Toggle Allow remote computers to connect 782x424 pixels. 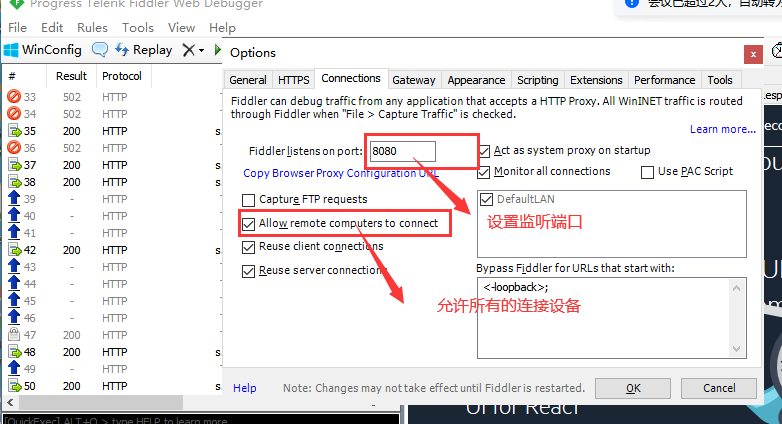[248, 224]
